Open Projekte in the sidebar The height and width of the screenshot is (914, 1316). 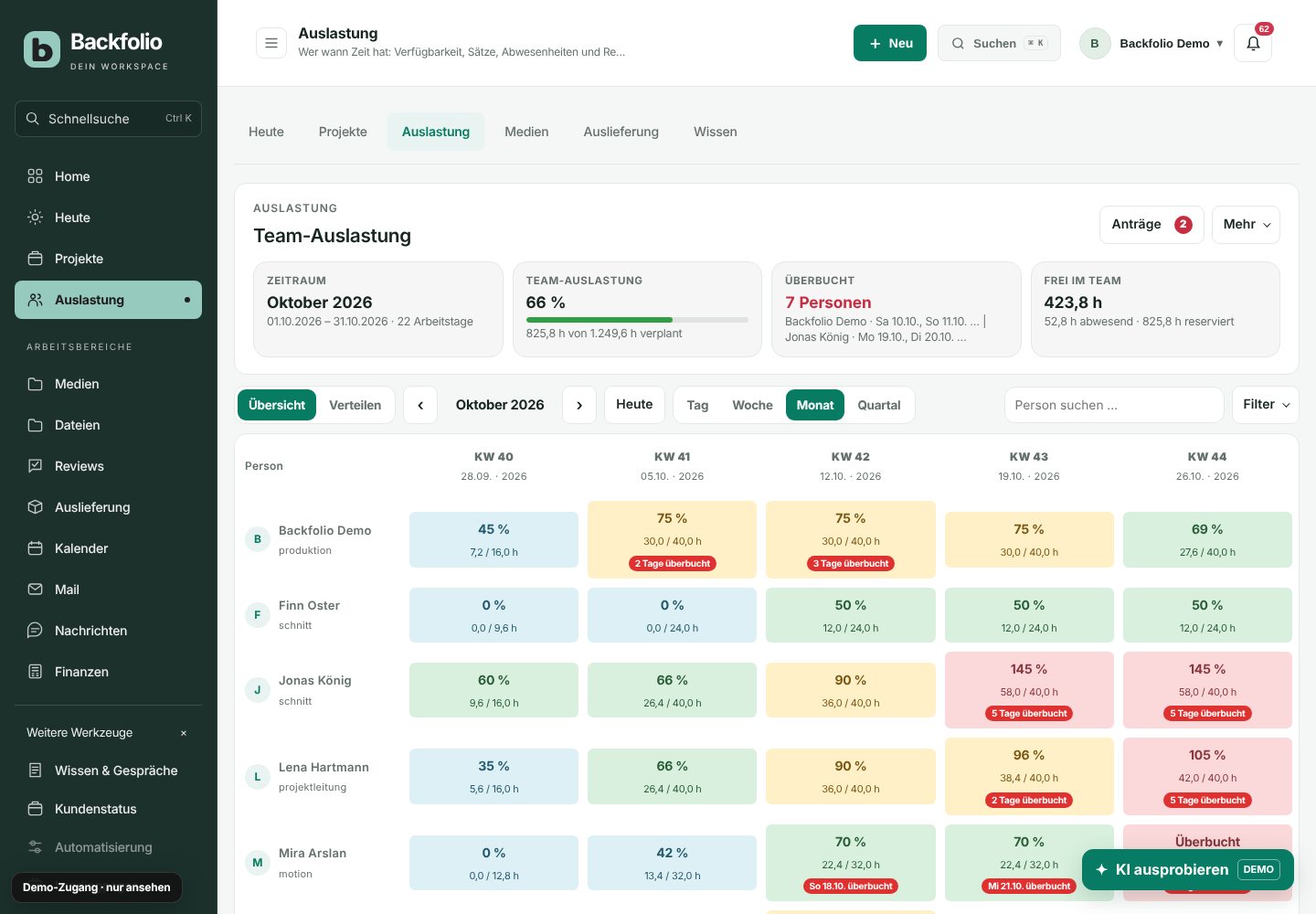click(x=108, y=259)
